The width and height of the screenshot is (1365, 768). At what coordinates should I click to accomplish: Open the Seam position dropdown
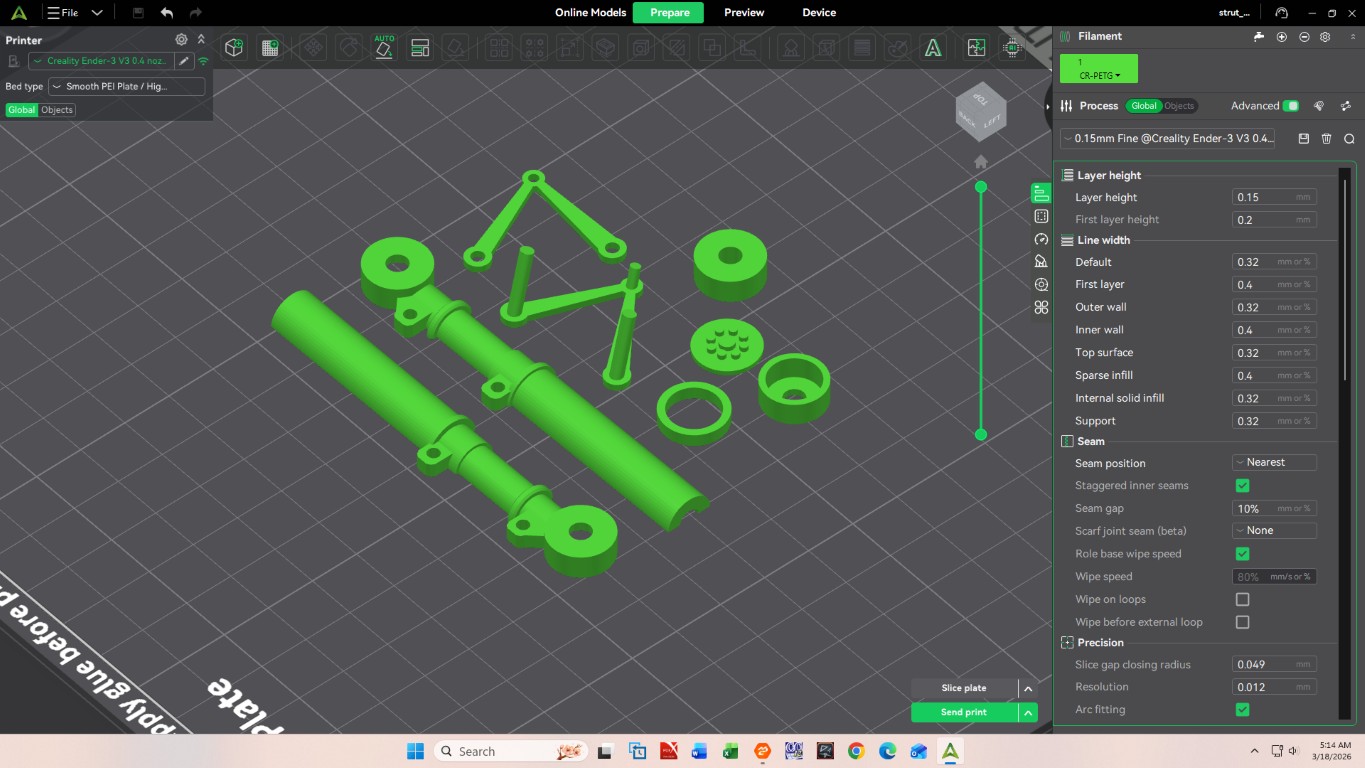coord(1274,463)
